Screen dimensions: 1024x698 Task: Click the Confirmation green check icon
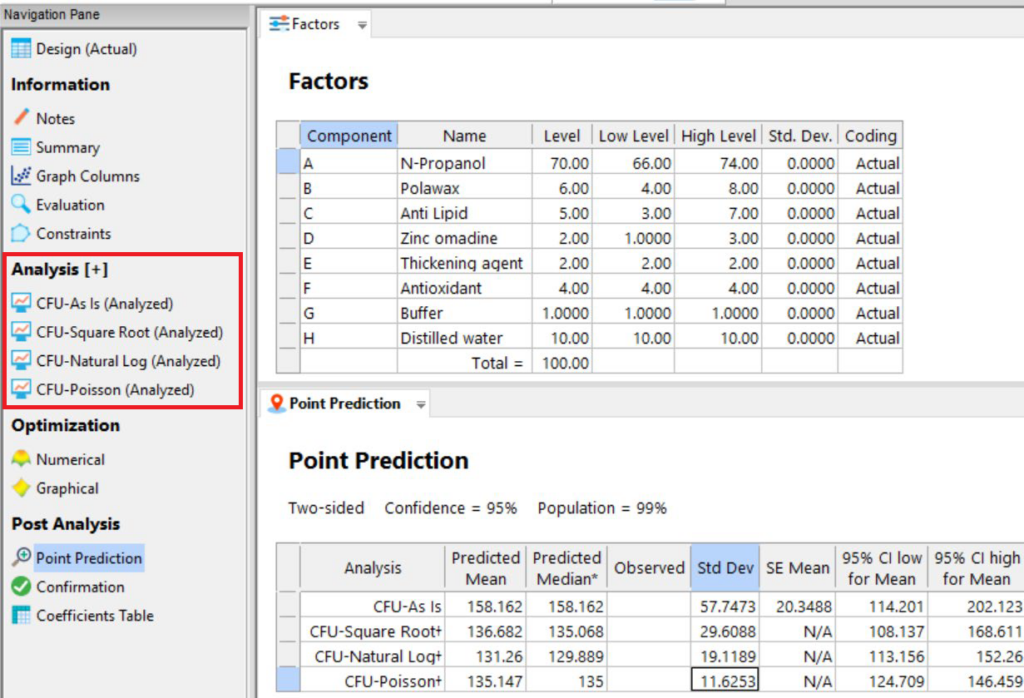click(21, 587)
